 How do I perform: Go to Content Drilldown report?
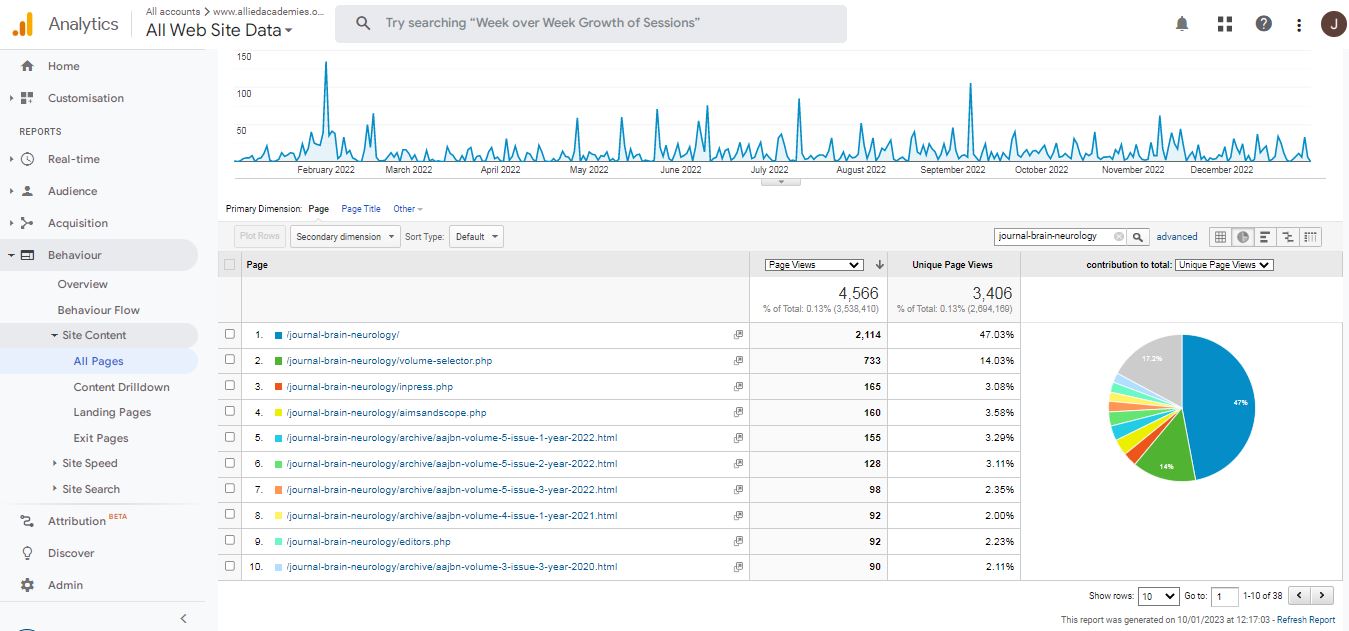[121, 387]
